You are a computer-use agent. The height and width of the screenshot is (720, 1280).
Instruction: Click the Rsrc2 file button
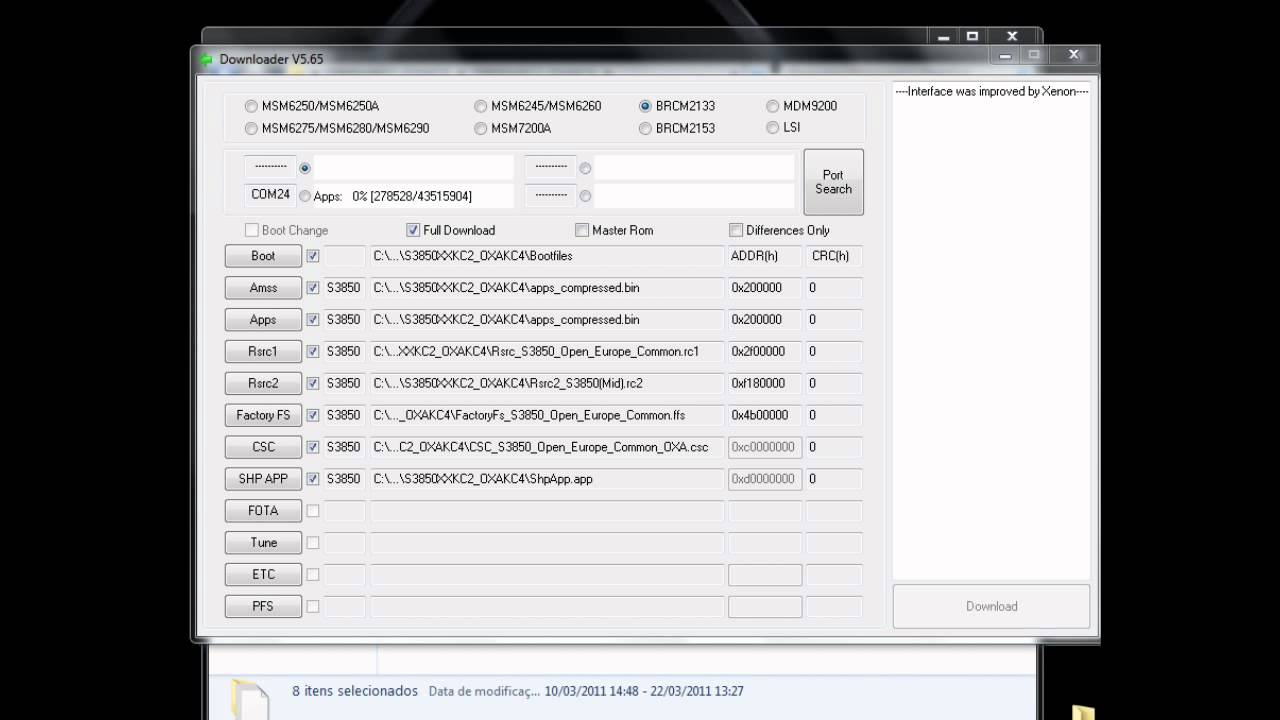click(x=263, y=383)
